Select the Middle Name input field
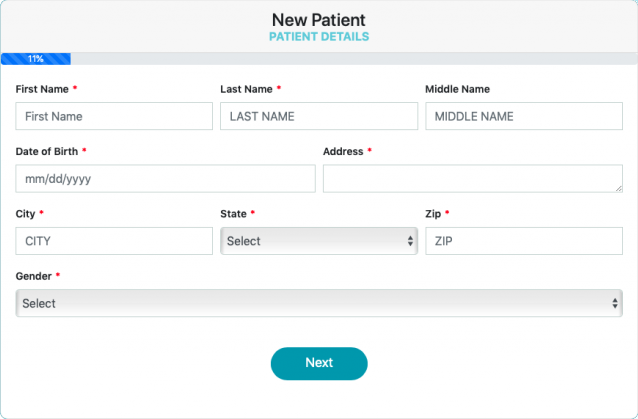This screenshot has height=419, width=638. (x=523, y=116)
